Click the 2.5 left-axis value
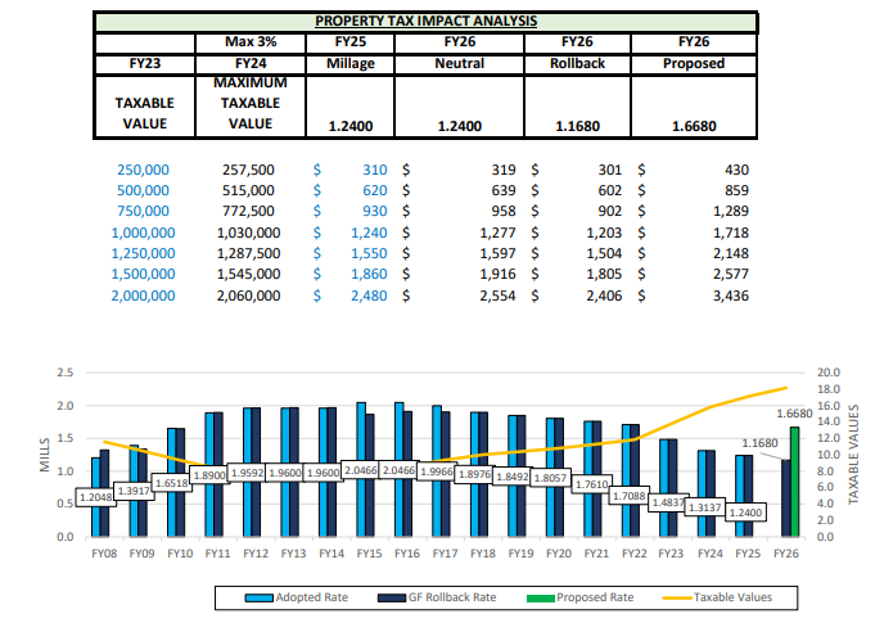875x641 pixels. [65, 373]
